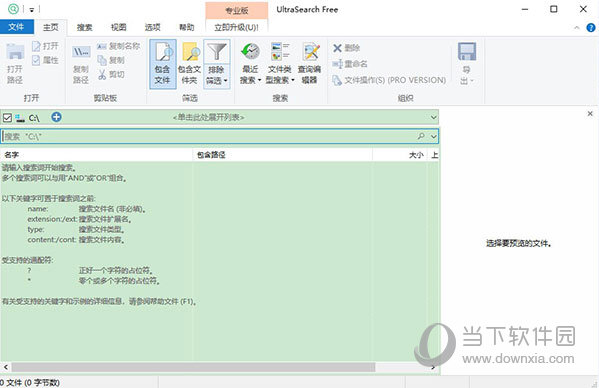Open the 文件 menu tab
Viewport: 599px width, 388px height.
pyautogui.click(x=16, y=27)
